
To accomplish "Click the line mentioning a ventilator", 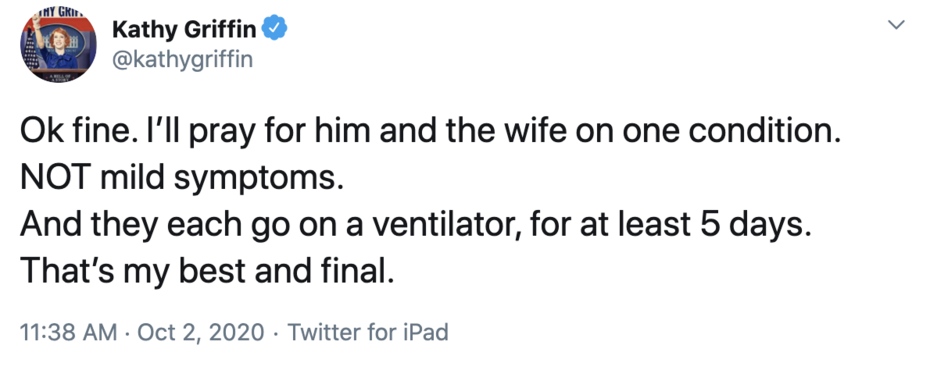I will point(415,226).
